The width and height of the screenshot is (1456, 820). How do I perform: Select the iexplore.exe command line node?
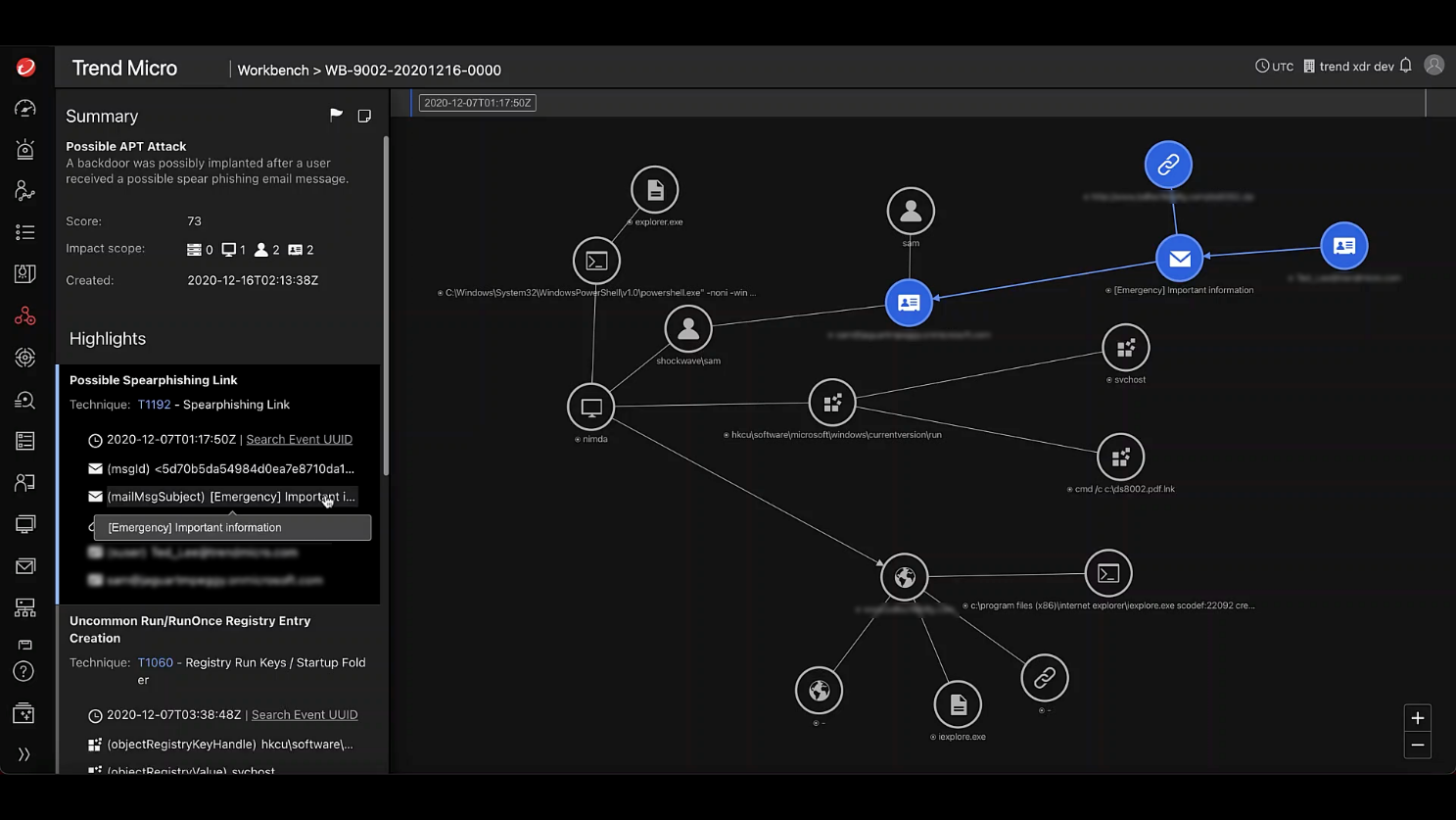click(x=1108, y=574)
